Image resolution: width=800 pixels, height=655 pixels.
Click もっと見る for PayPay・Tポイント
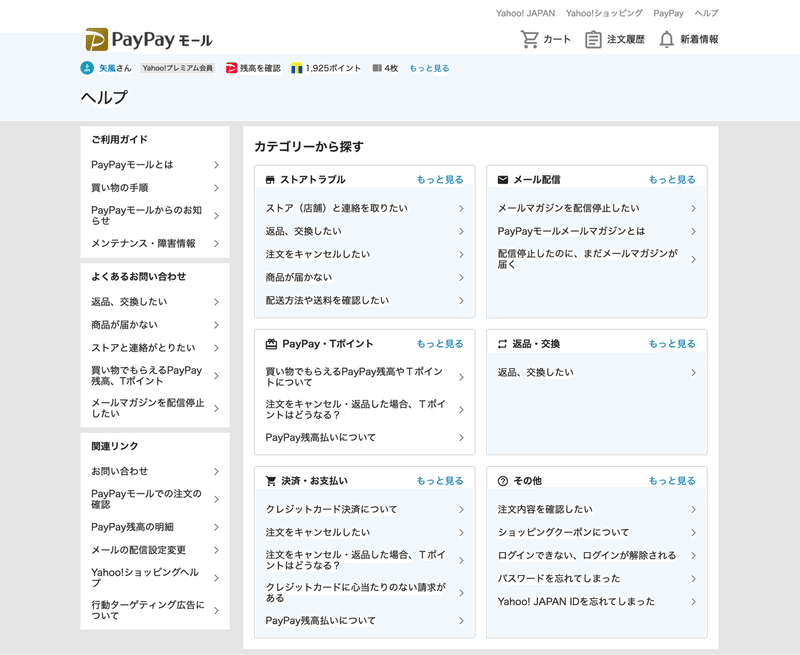(x=440, y=344)
